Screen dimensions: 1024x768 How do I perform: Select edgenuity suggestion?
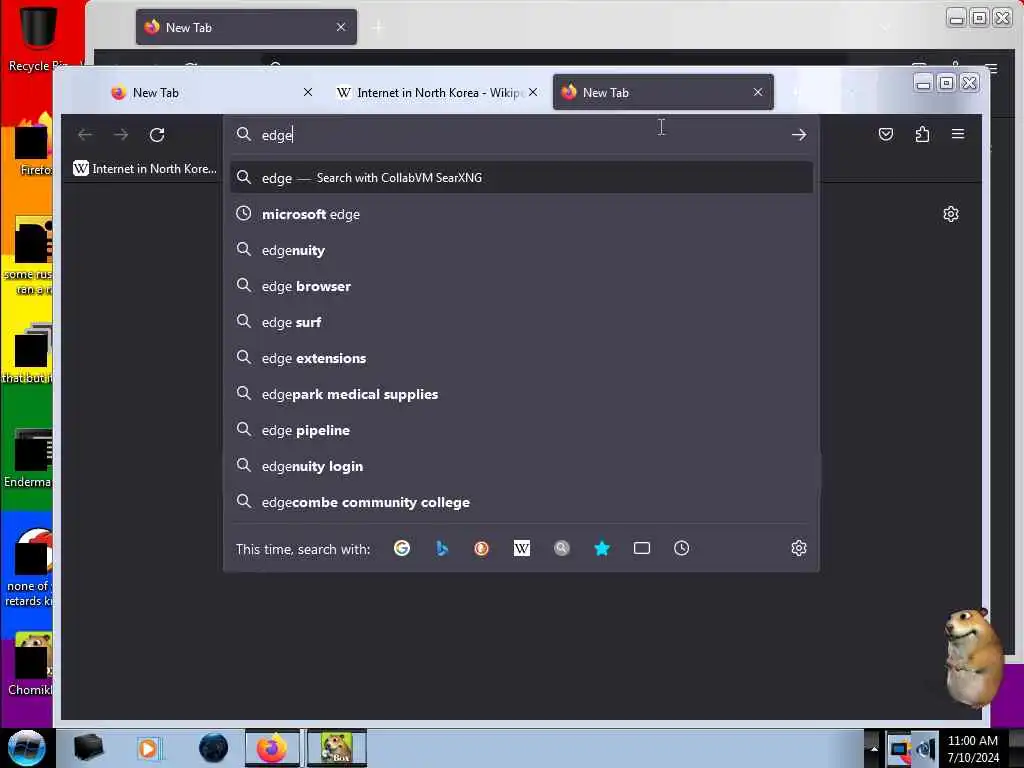click(521, 250)
